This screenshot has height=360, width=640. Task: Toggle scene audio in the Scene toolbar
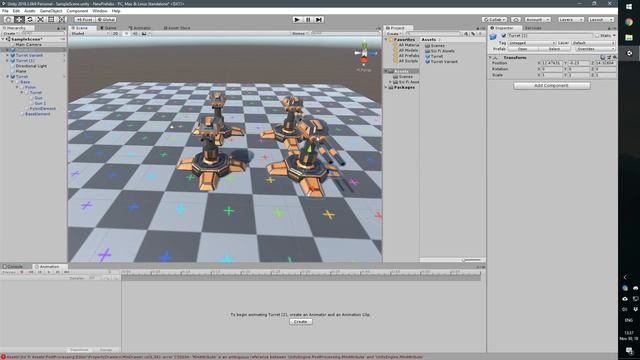[135, 33]
